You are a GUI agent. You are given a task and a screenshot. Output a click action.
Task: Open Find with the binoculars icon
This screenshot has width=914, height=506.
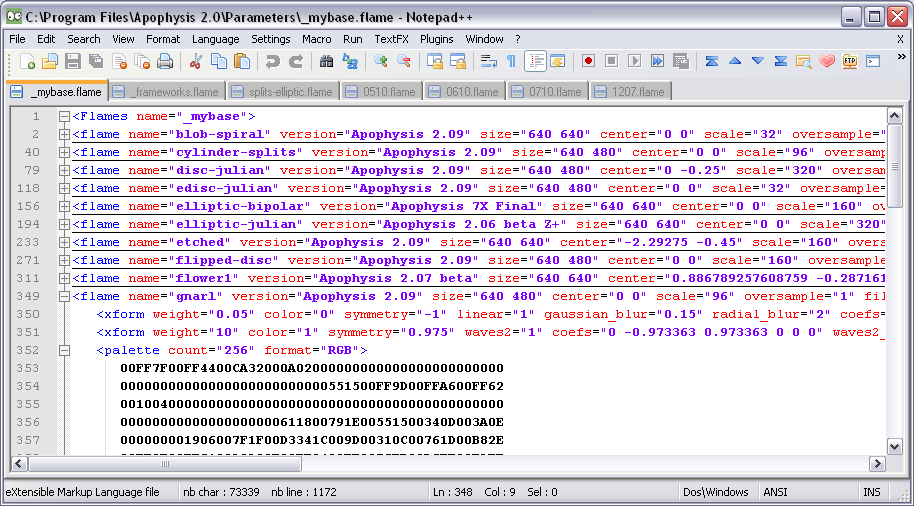[326, 61]
